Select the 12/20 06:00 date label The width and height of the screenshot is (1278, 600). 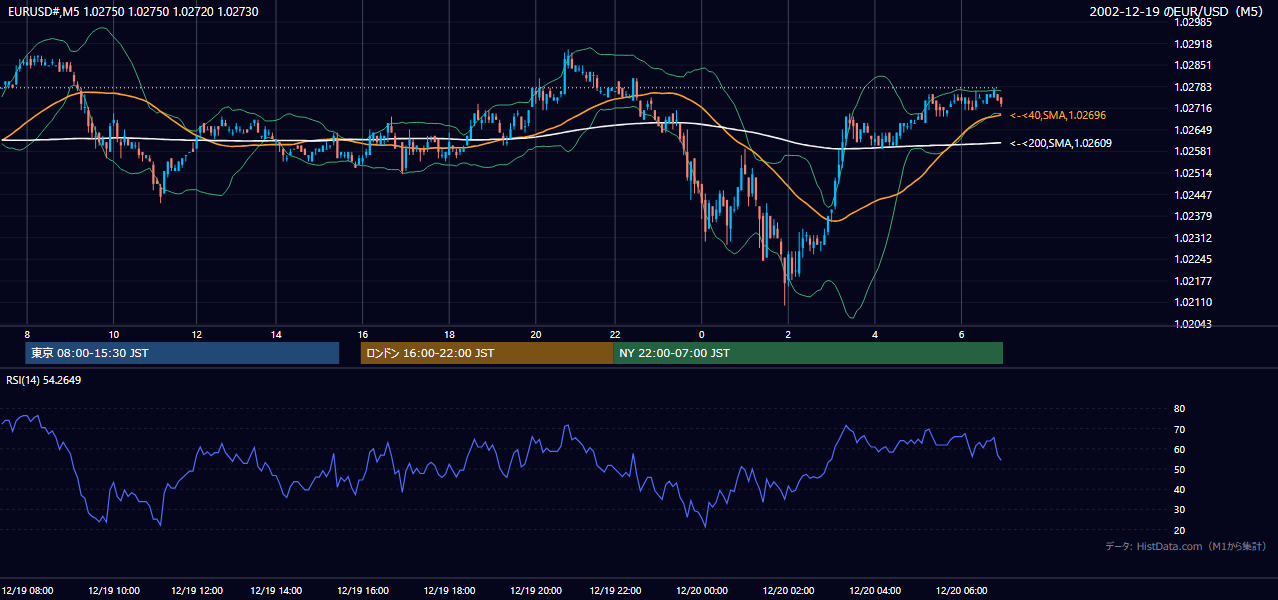(961, 591)
